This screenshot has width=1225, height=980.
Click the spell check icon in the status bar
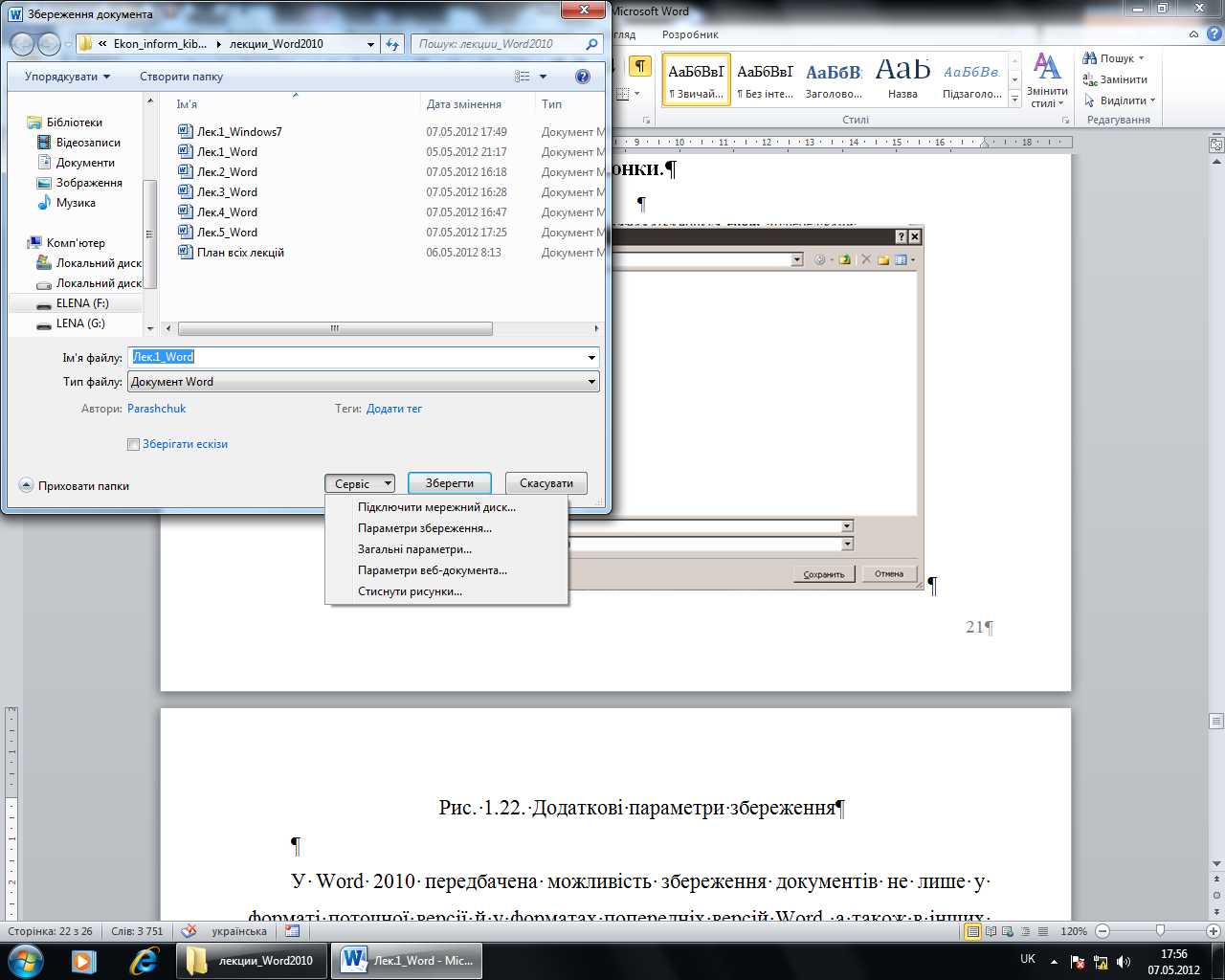point(189,931)
